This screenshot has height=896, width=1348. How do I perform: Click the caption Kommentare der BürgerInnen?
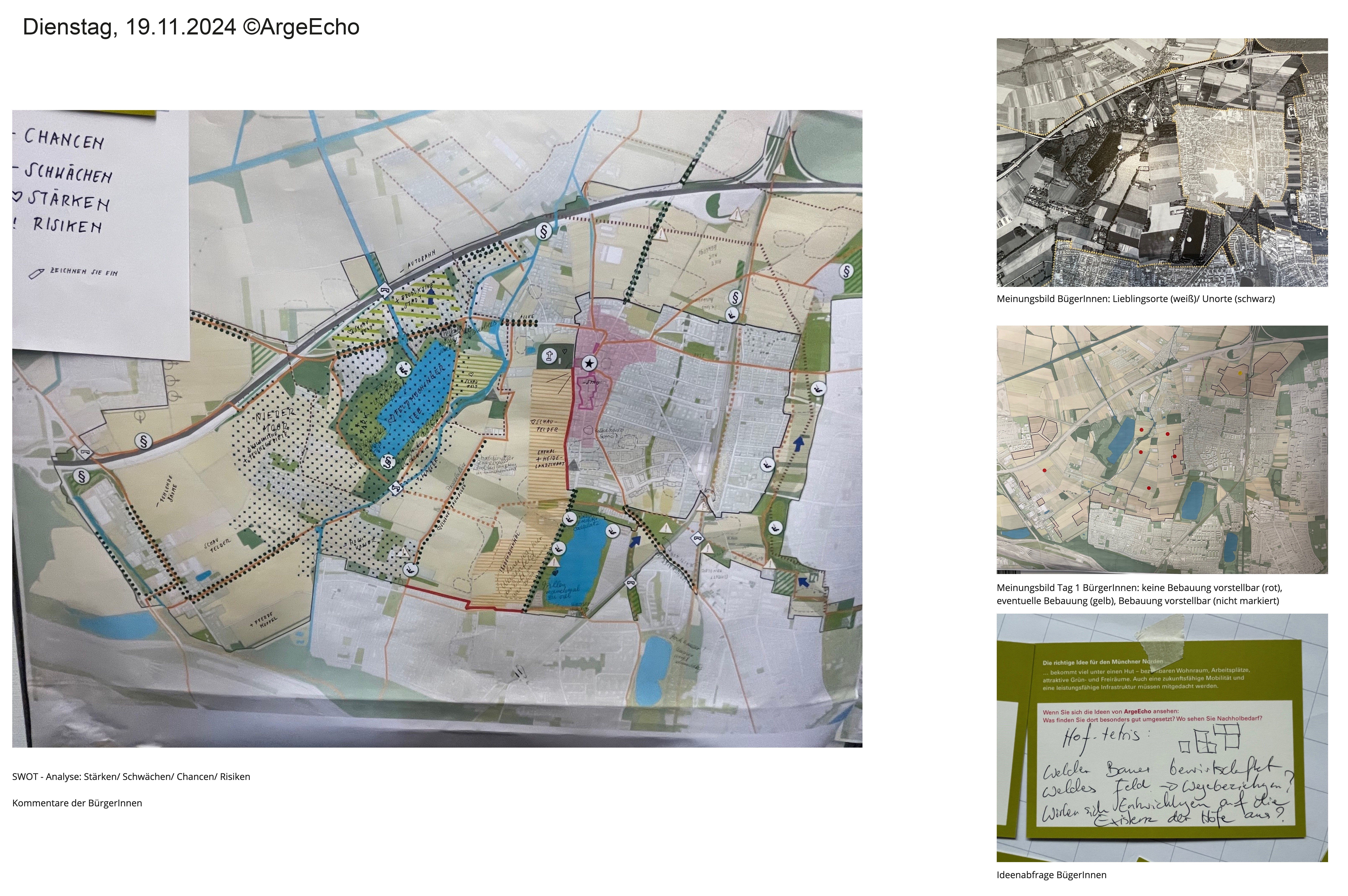coord(77,803)
